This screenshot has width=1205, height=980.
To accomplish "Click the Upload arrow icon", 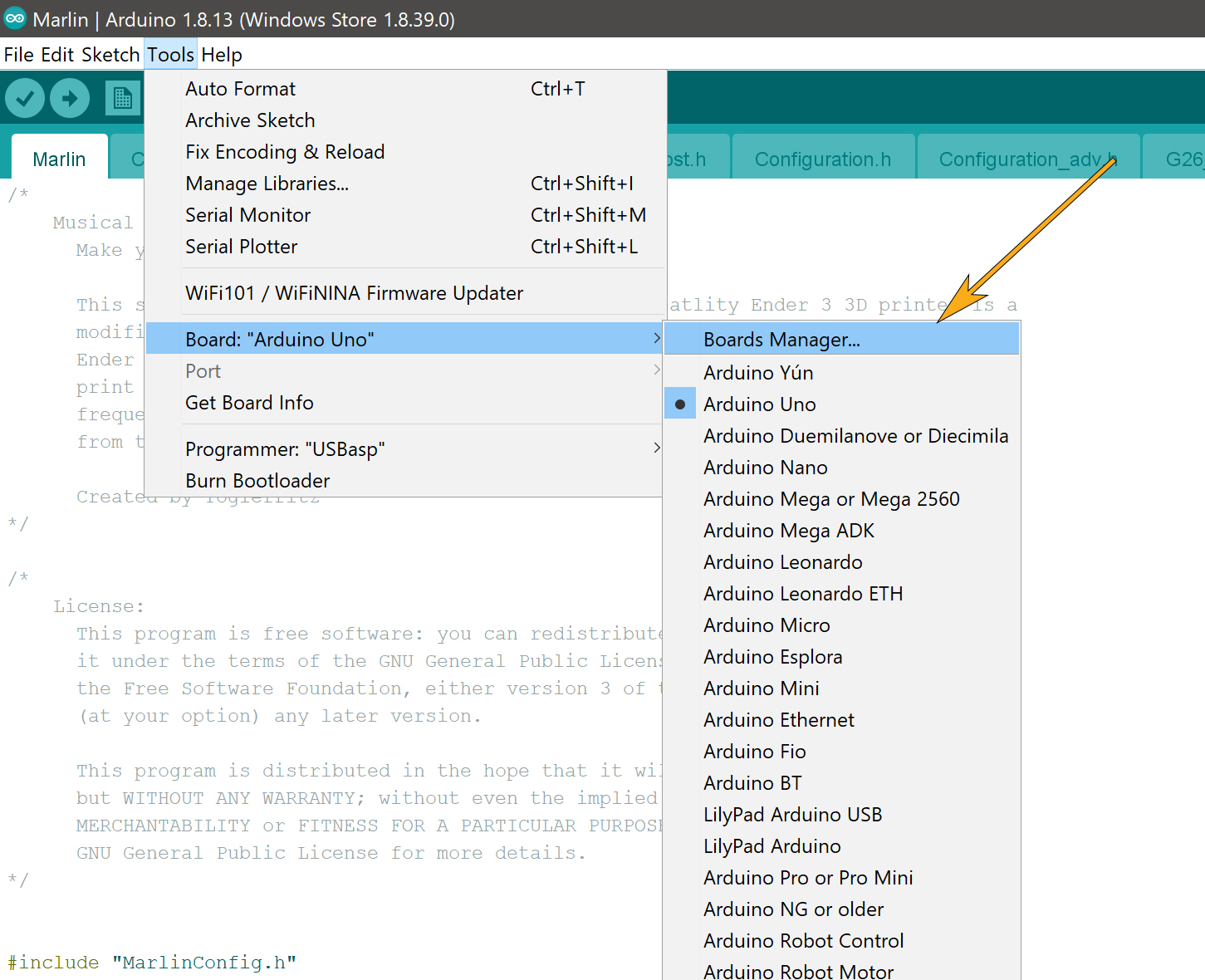I will [70, 97].
